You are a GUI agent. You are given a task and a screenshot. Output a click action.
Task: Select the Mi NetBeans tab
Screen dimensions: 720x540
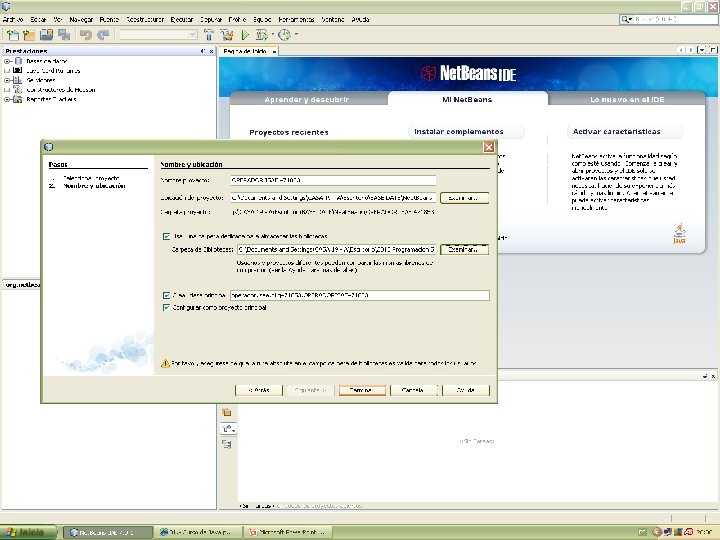tap(467, 99)
